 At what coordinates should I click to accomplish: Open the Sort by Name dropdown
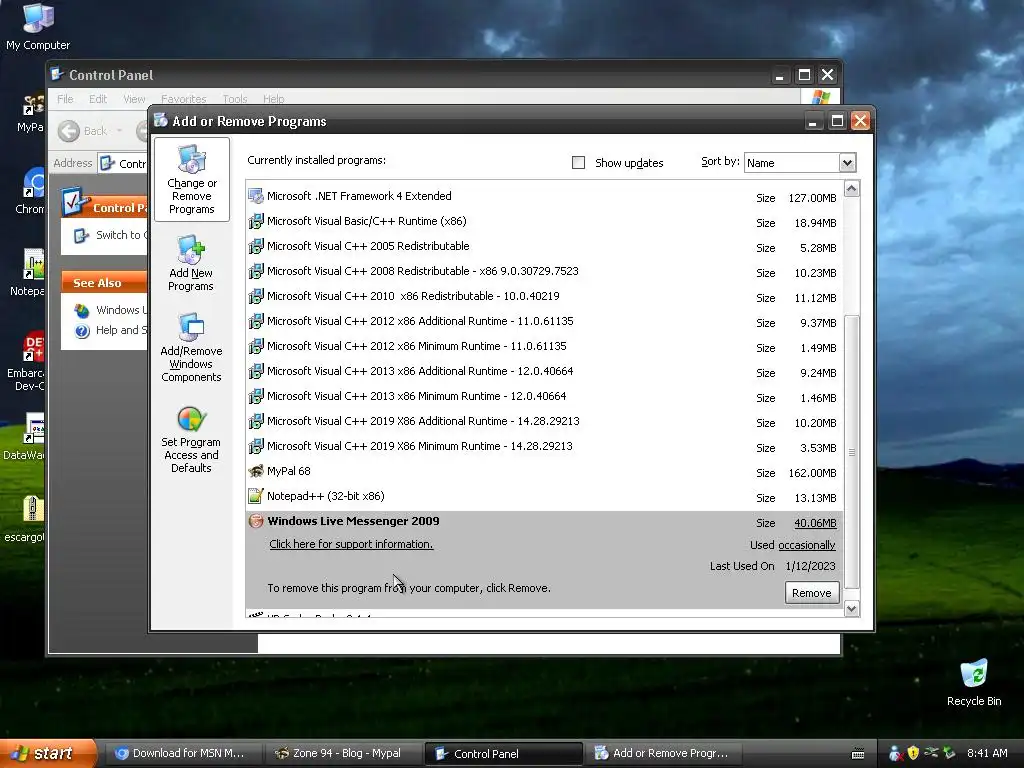click(847, 163)
